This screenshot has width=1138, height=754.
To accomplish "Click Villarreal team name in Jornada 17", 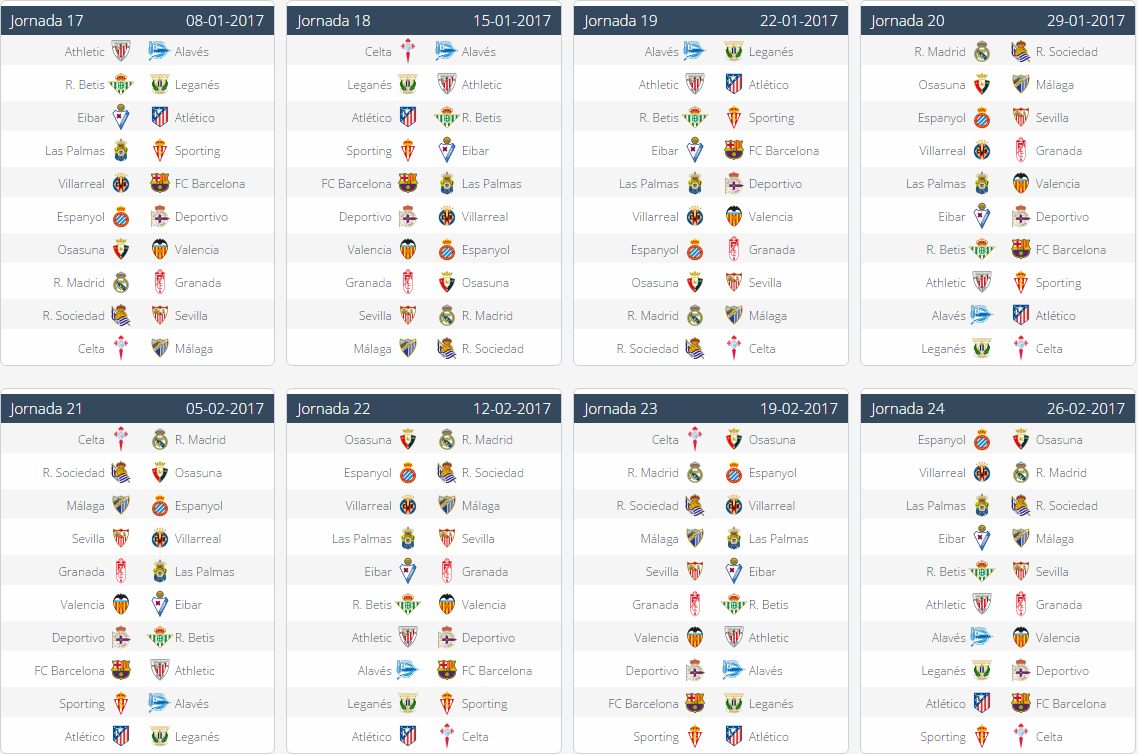I will click(x=81, y=184).
